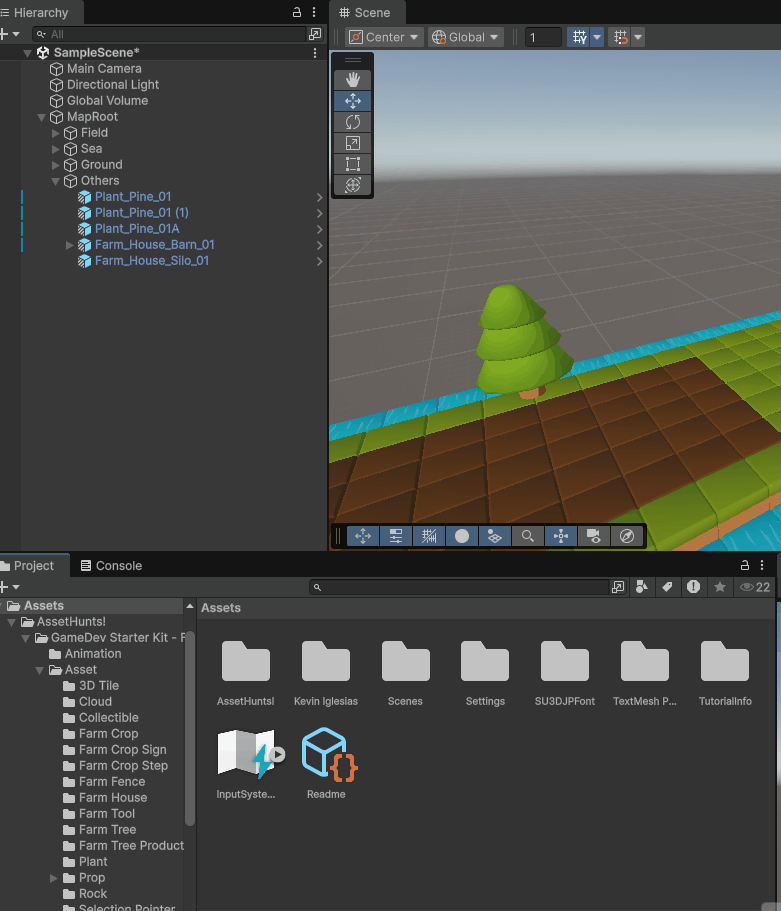781x911 pixels.
Task: Click the Favorites star icon in Project
Action: tap(719, 587)
